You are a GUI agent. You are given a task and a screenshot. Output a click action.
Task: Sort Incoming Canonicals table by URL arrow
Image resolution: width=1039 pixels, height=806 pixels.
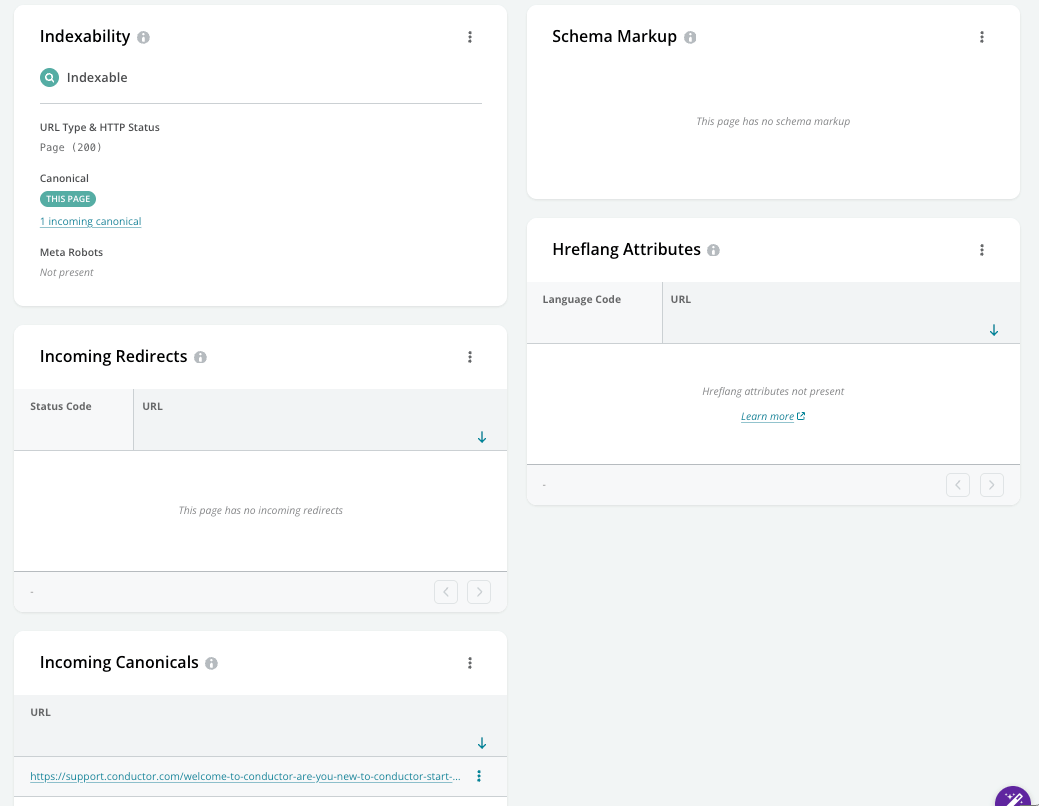point(482,743)
